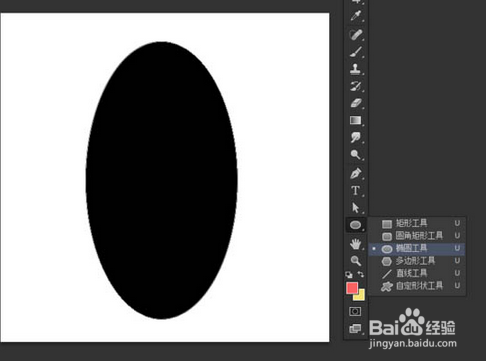Select the Zoom tool above the color swatches
The width and height of the screenshot is (486, 361).
click(355, 260)
